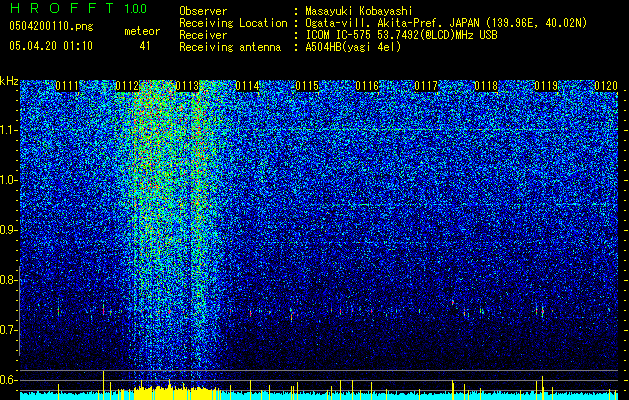Select antenna text A504HB(yagi 4el)

click(x=353, y=47)
